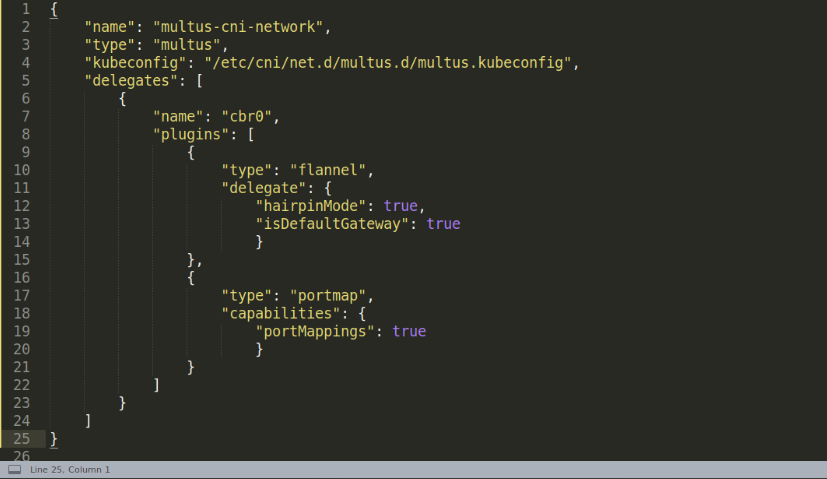
Task: Click the "portmap" string value
Action: (x=331, y=296)
